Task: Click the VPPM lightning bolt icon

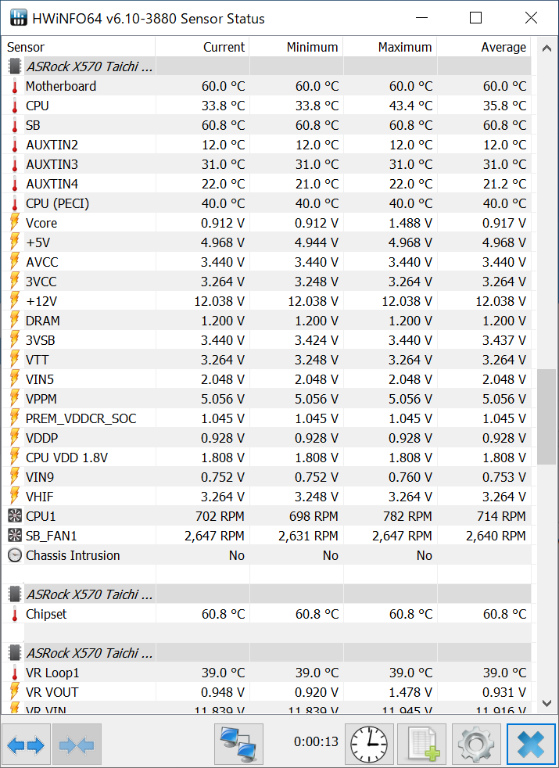Action: (15, 399)
